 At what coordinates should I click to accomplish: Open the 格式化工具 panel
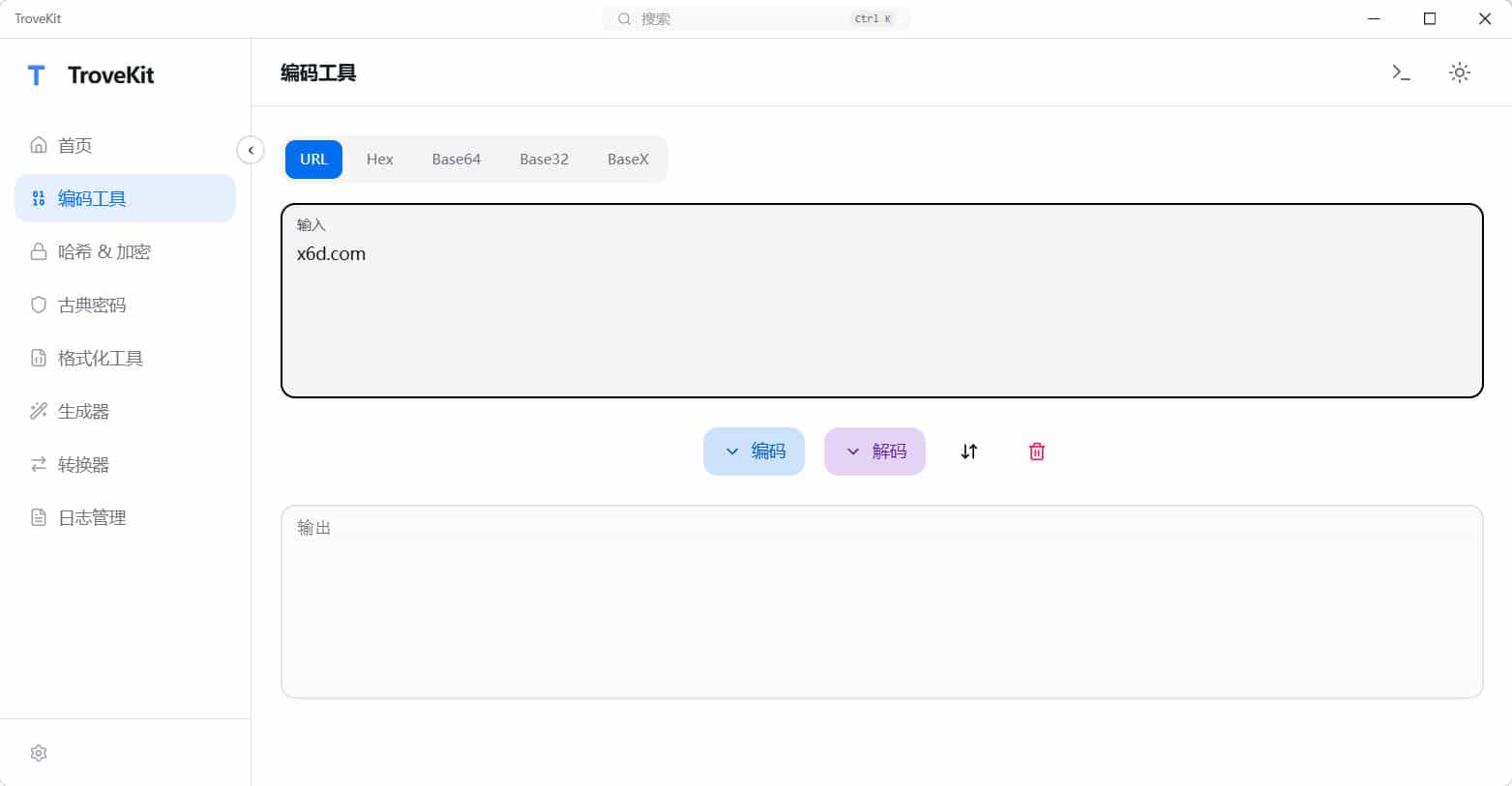coord(100,358)
